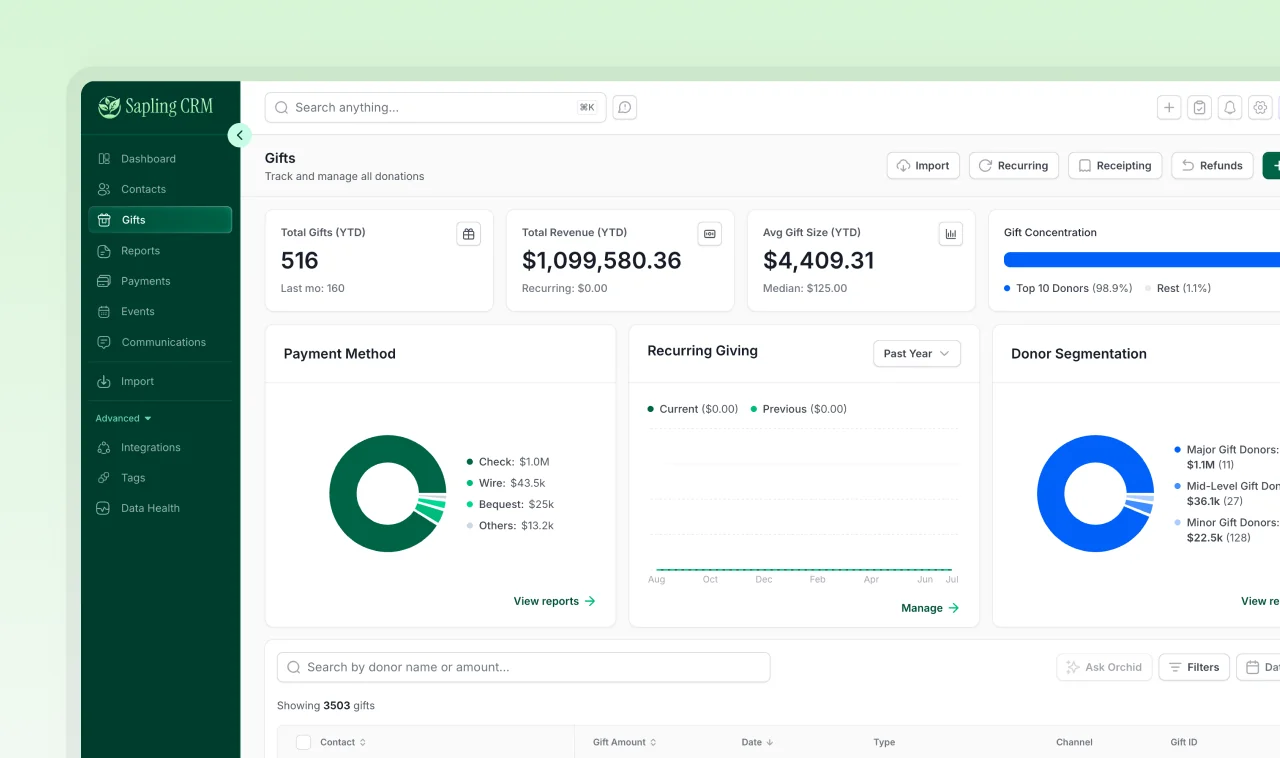Follow the Manage link under Recurring Giving

(930, 608)
